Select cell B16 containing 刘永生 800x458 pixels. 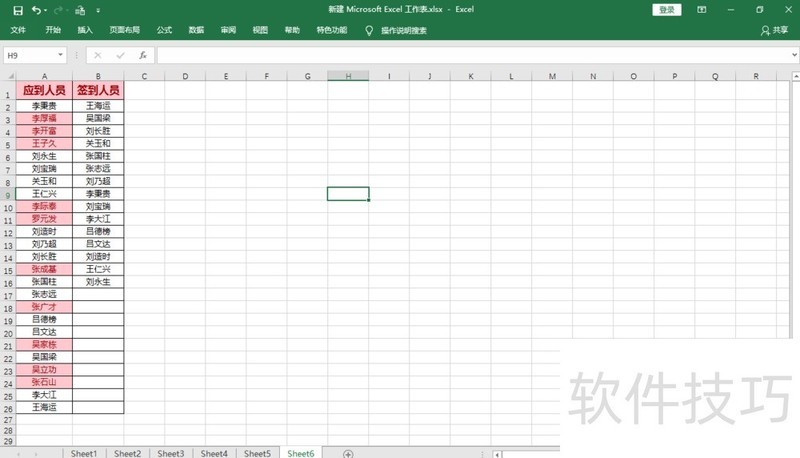pyautogui.click(x=98, y=282)
